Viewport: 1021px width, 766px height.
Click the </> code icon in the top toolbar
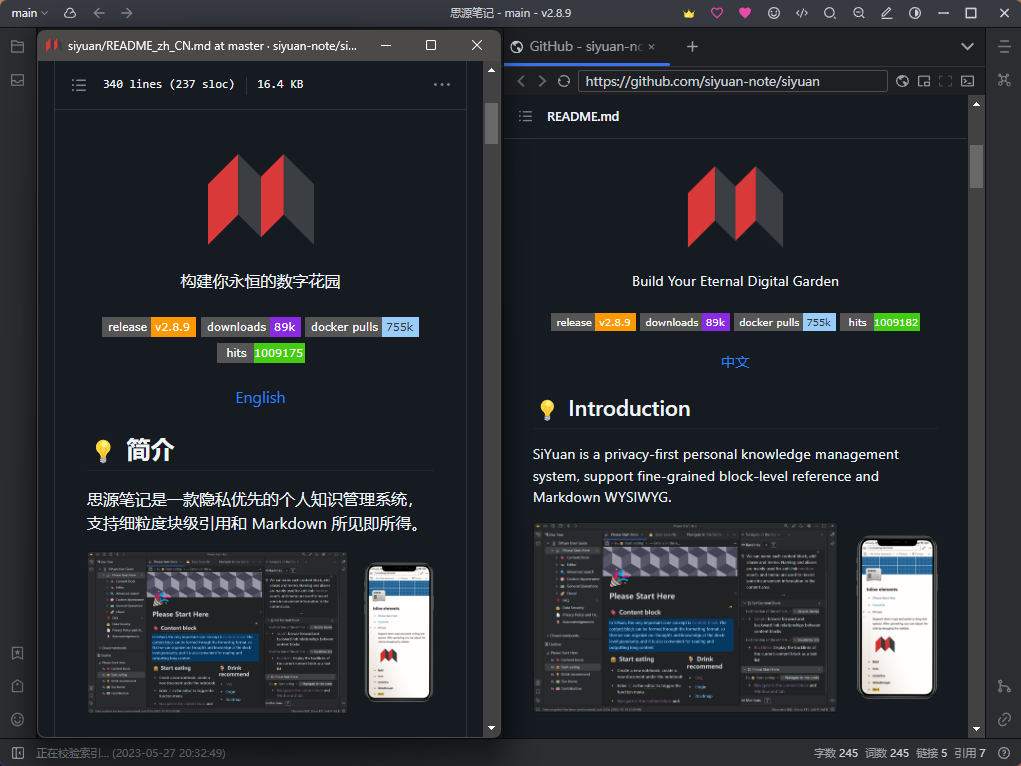click(802, 13)
